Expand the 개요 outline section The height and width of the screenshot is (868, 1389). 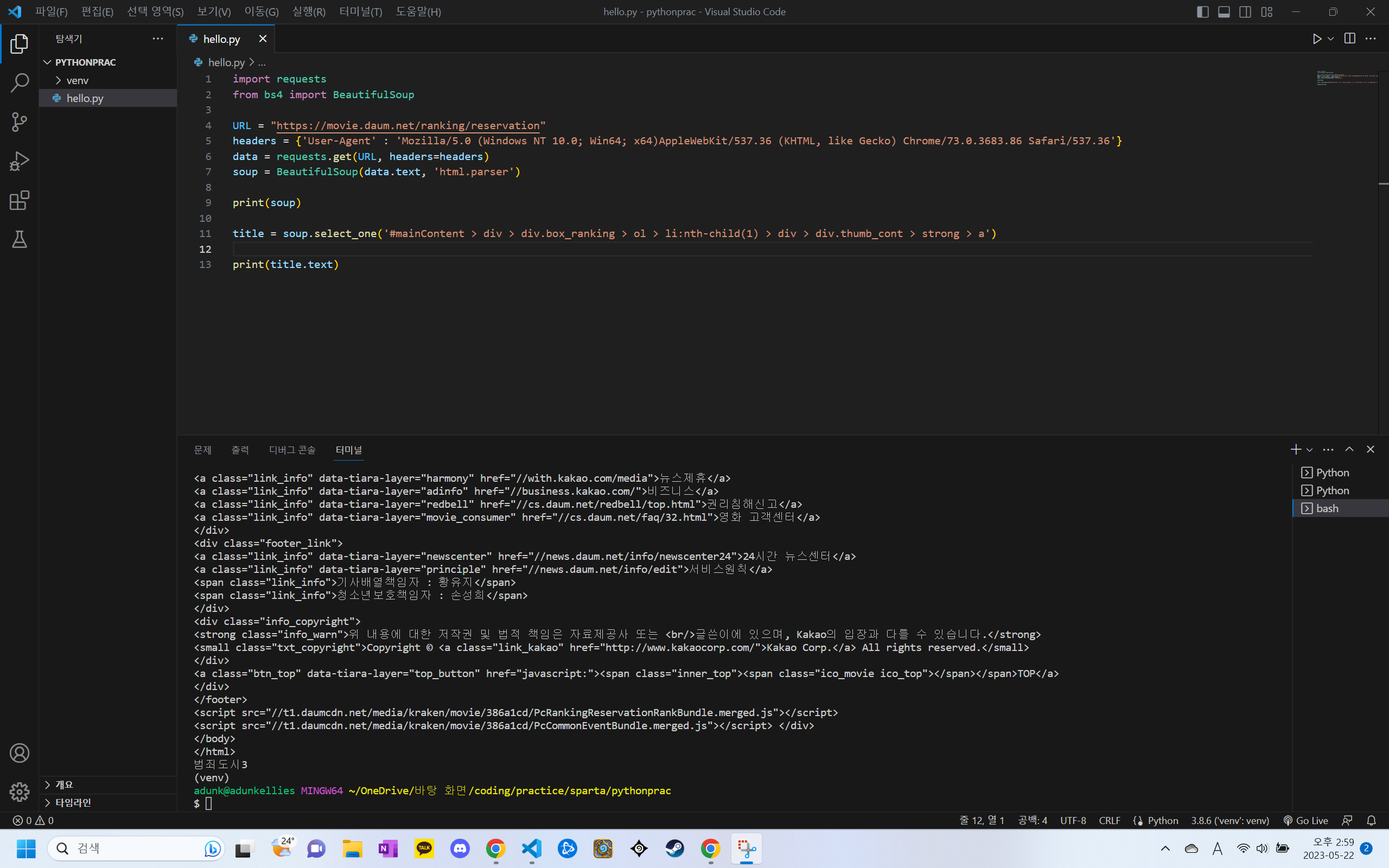108,785
